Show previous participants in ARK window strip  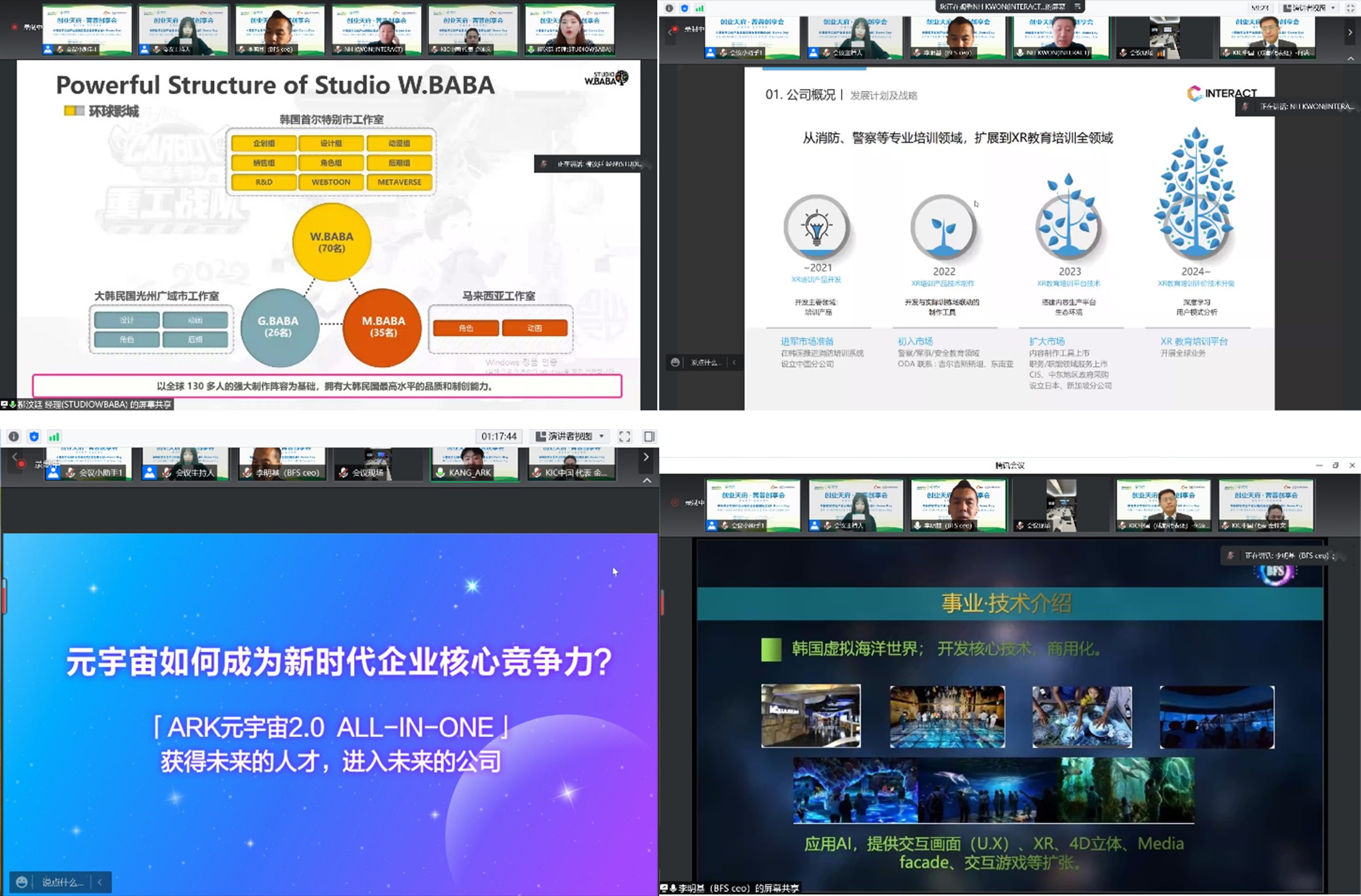pos(14,457)
